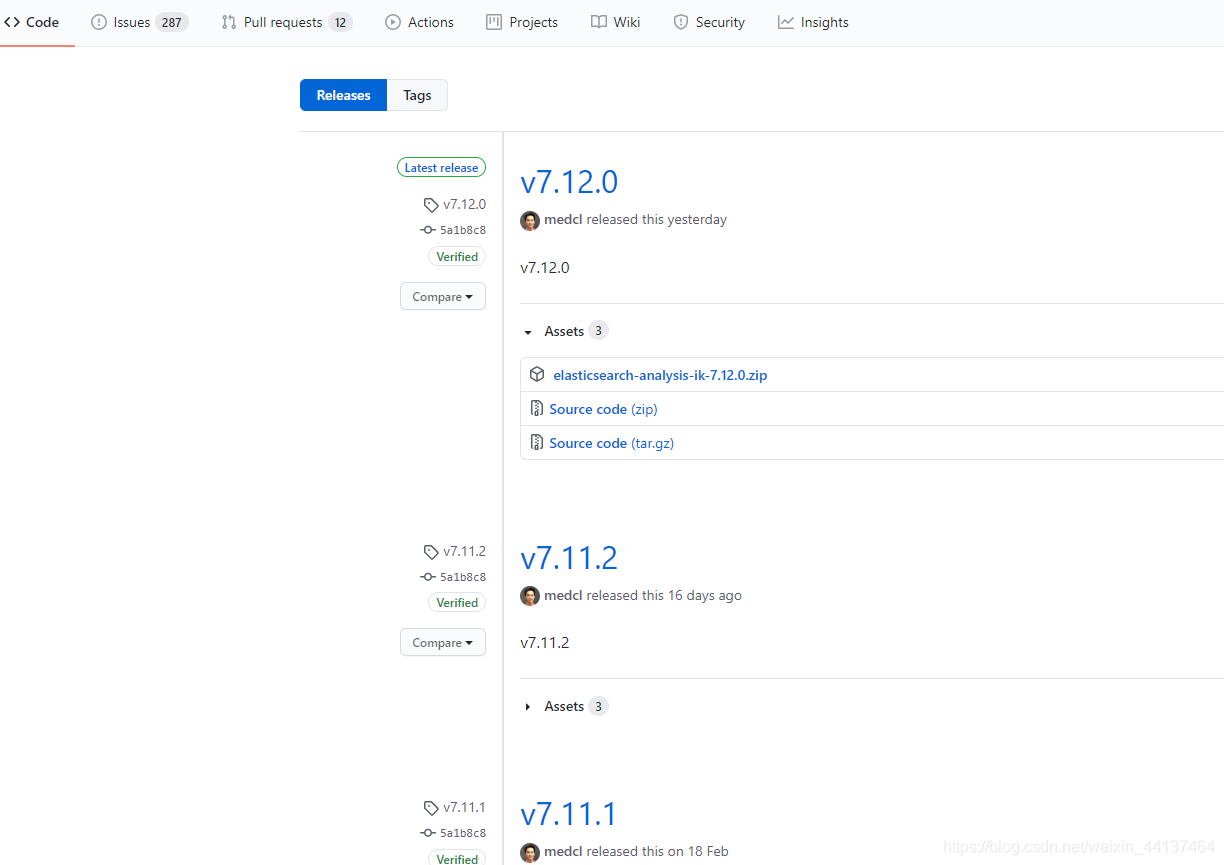
Task: Click the file icon beside Source code tar.gz
Action: [x=537, y=443]
